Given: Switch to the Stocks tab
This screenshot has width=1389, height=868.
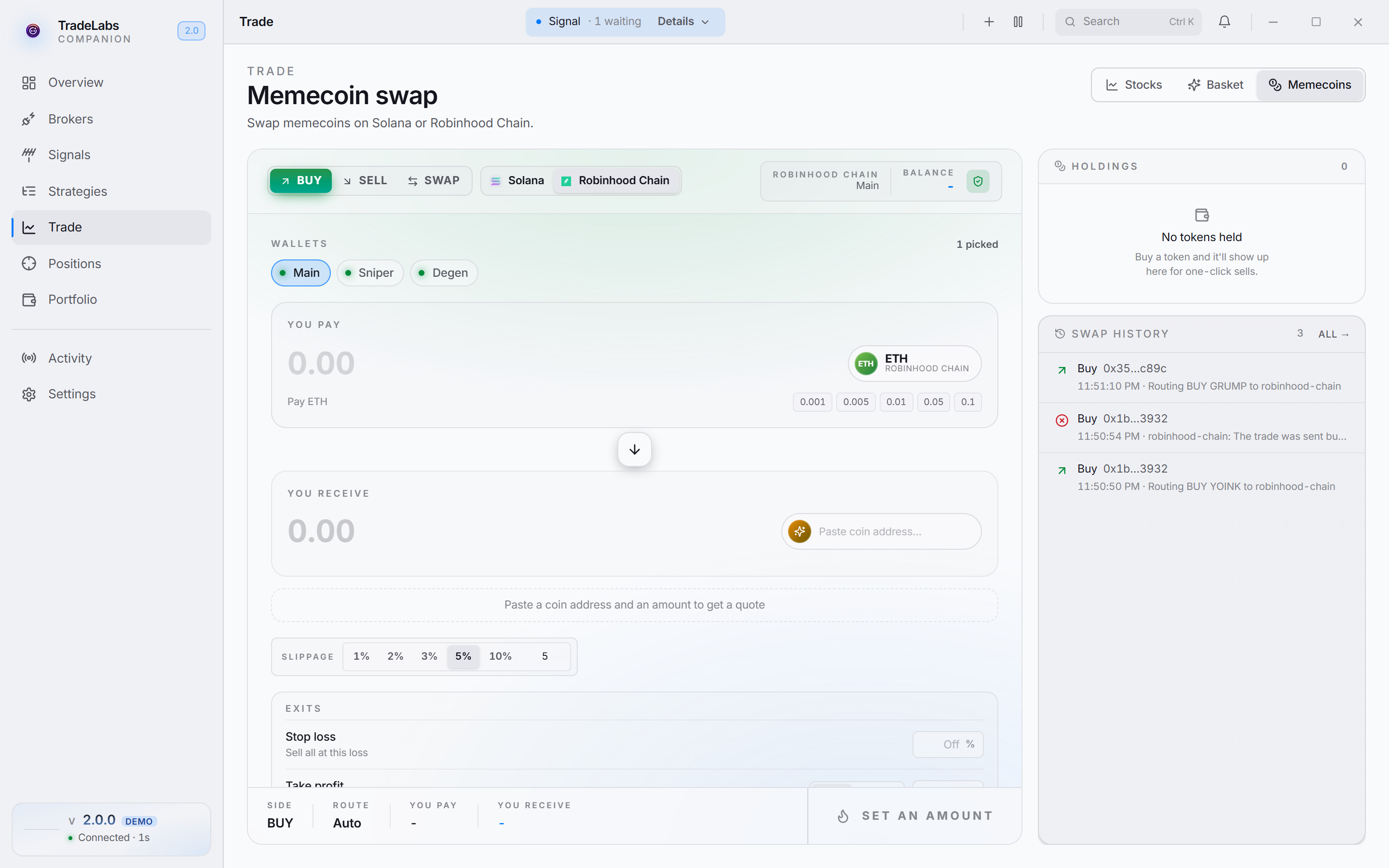Looking at the screenshot, I should [1133, 85].
